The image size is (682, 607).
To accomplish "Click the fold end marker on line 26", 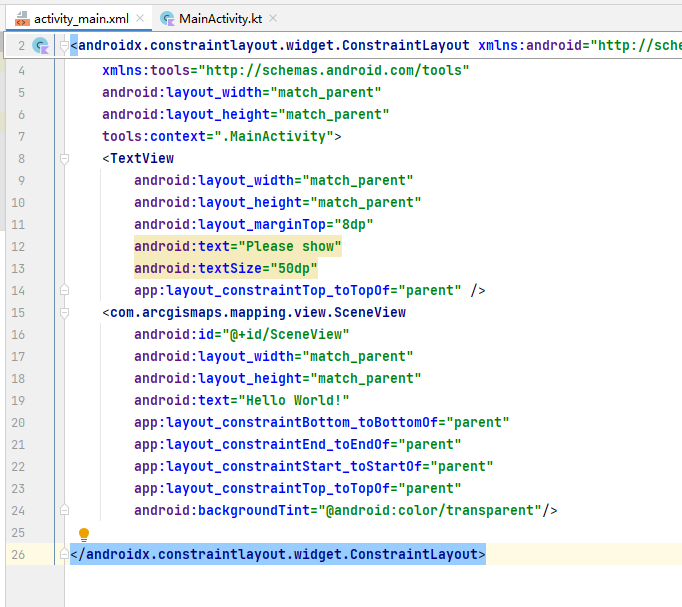I will click(x=64, y=554).
